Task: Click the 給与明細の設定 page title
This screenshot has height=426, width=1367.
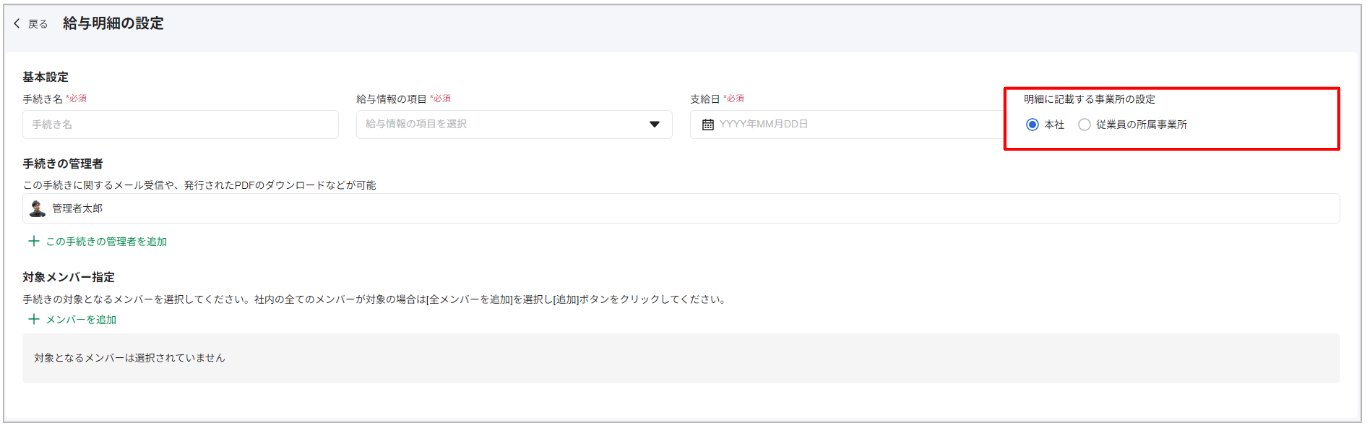Action: (x=113, y=23)
